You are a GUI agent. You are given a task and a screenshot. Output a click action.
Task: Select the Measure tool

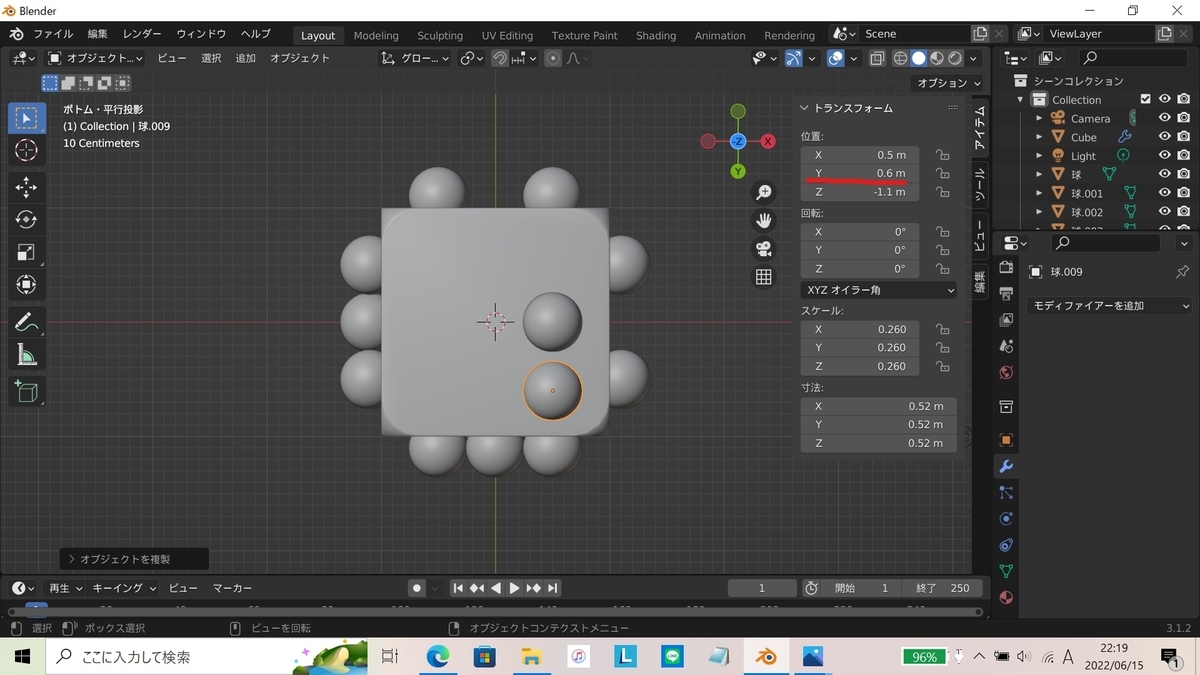(27, 355)
